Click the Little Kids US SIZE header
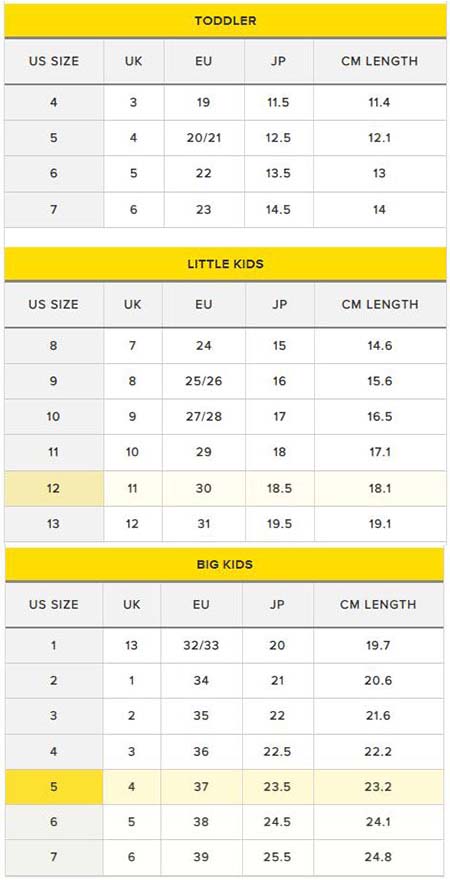The image size is (450, 880). tap(54, 305)
